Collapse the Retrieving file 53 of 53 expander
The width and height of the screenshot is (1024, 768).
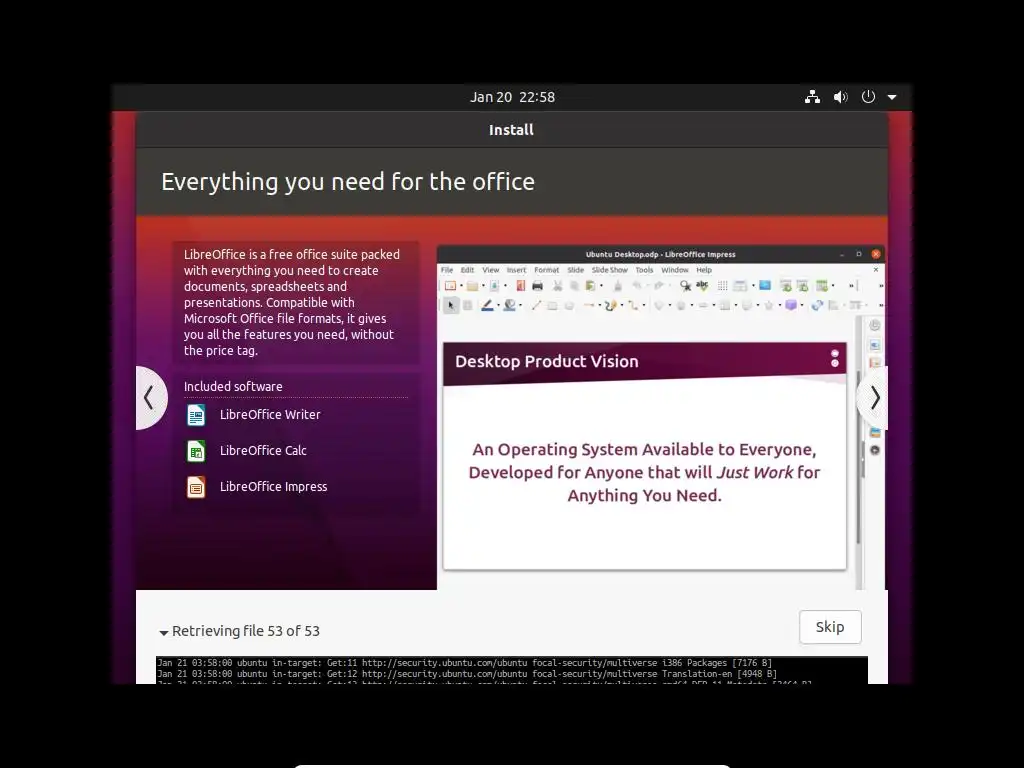[240, 632]
